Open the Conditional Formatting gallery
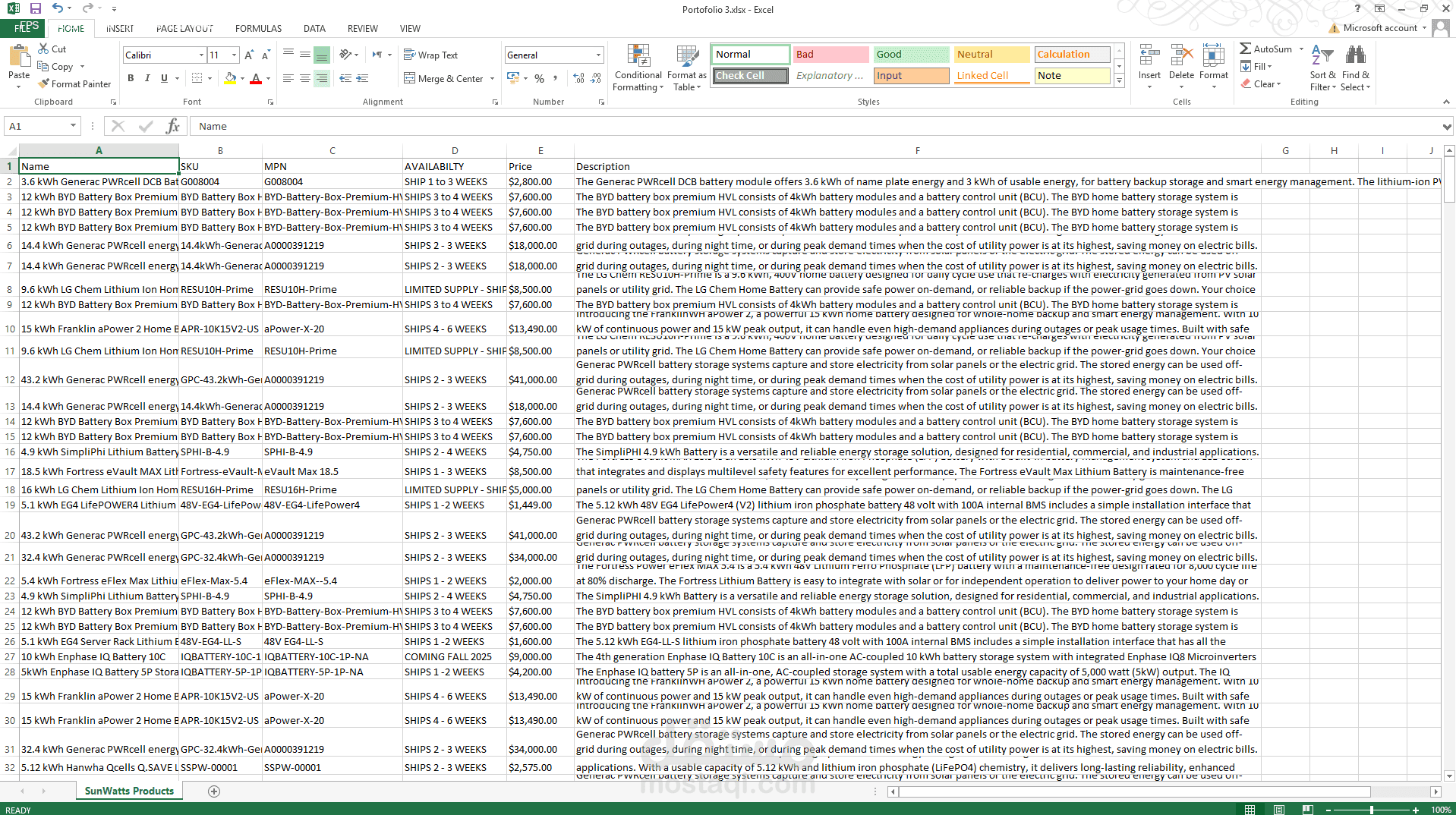 [x=638, y=67]
